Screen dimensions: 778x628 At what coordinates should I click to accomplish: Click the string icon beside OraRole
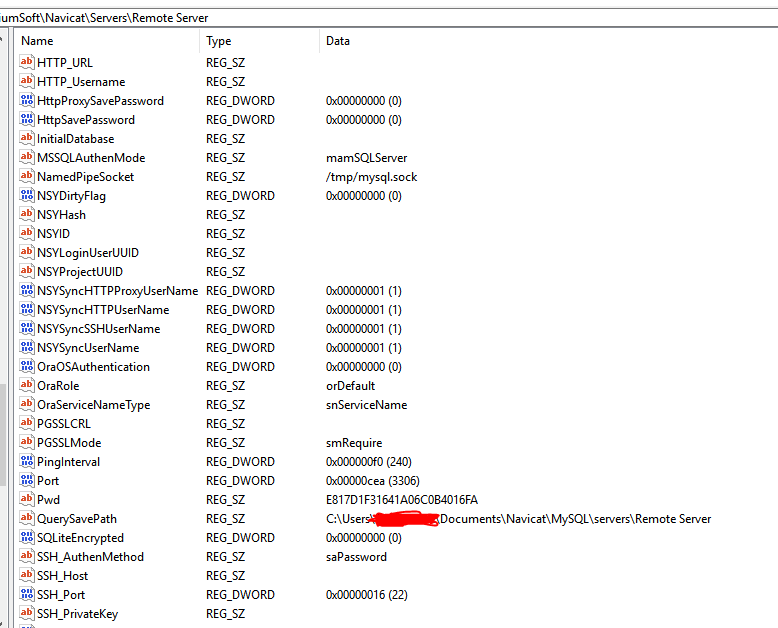[27, 385]
